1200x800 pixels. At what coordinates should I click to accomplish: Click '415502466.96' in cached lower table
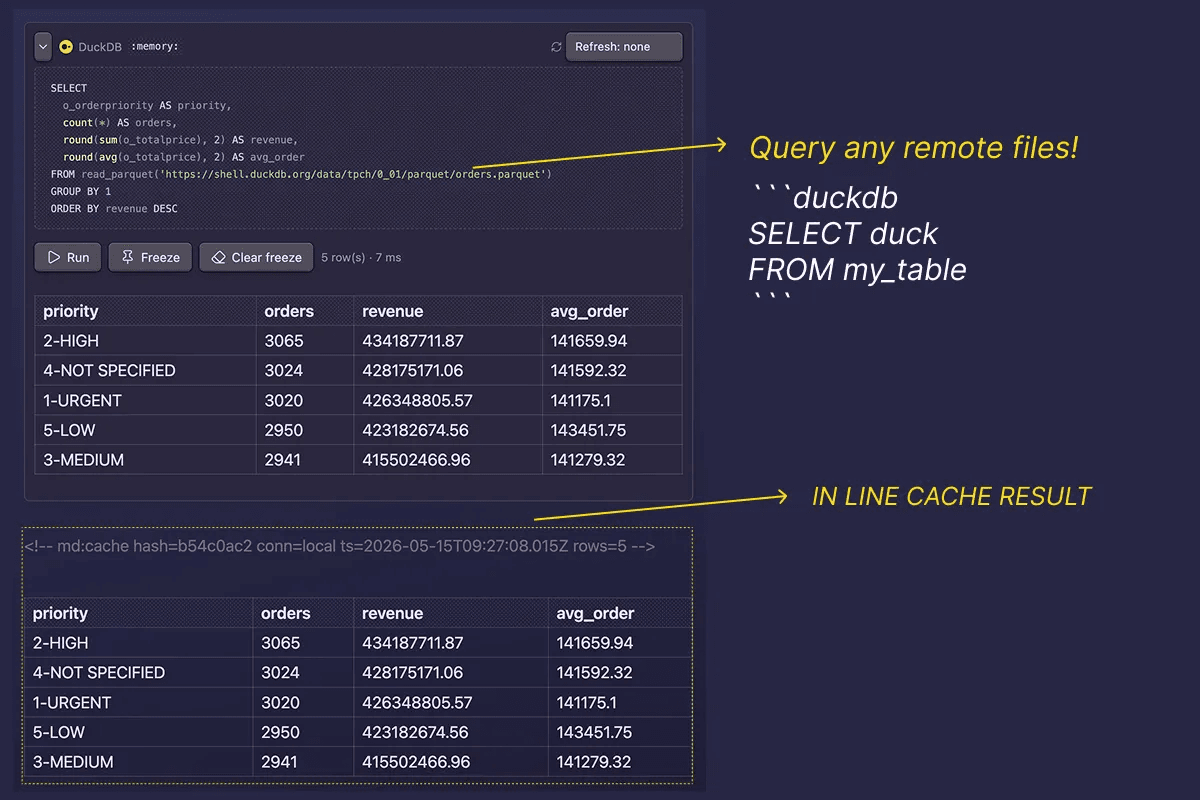[x=416, y=762]
